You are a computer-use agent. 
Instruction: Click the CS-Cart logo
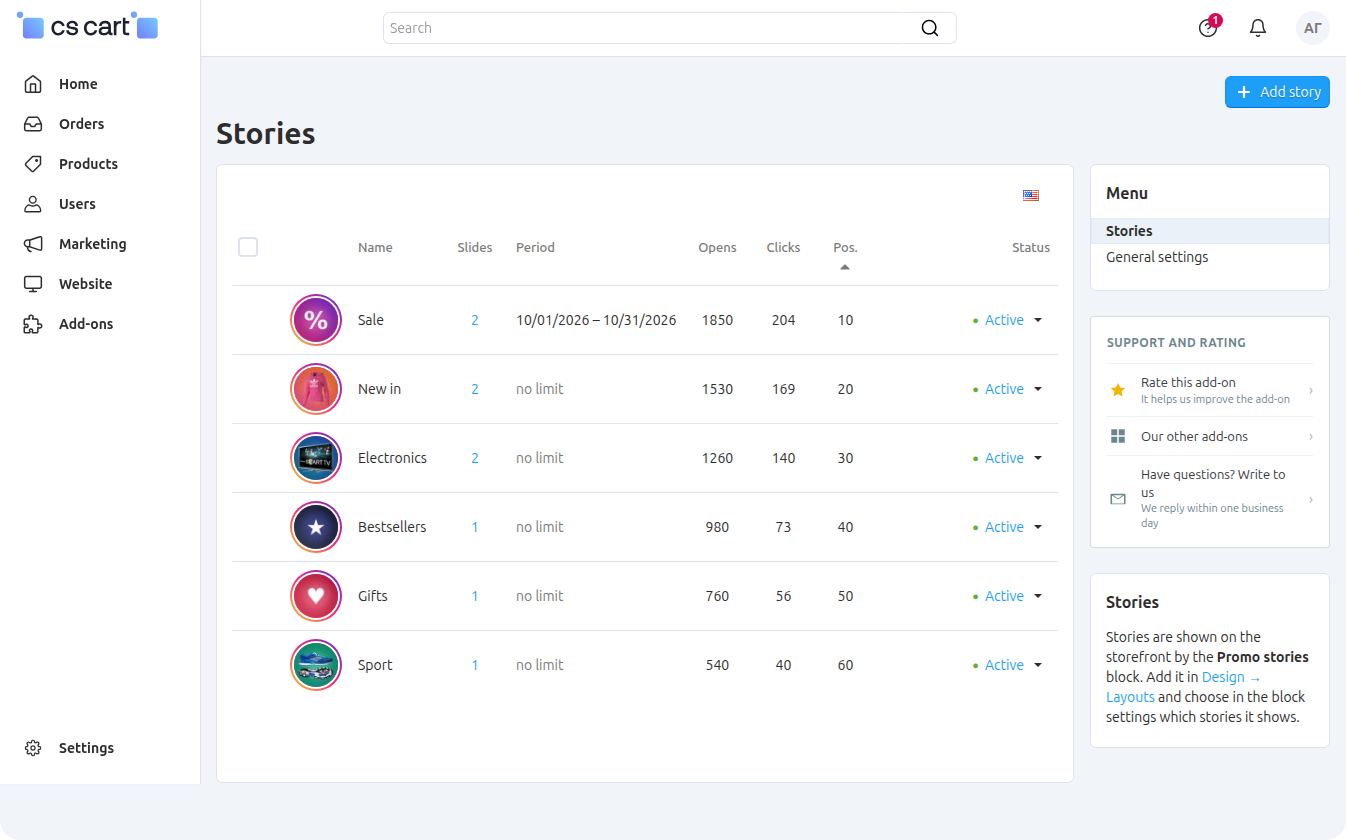(x=88, y=28)
